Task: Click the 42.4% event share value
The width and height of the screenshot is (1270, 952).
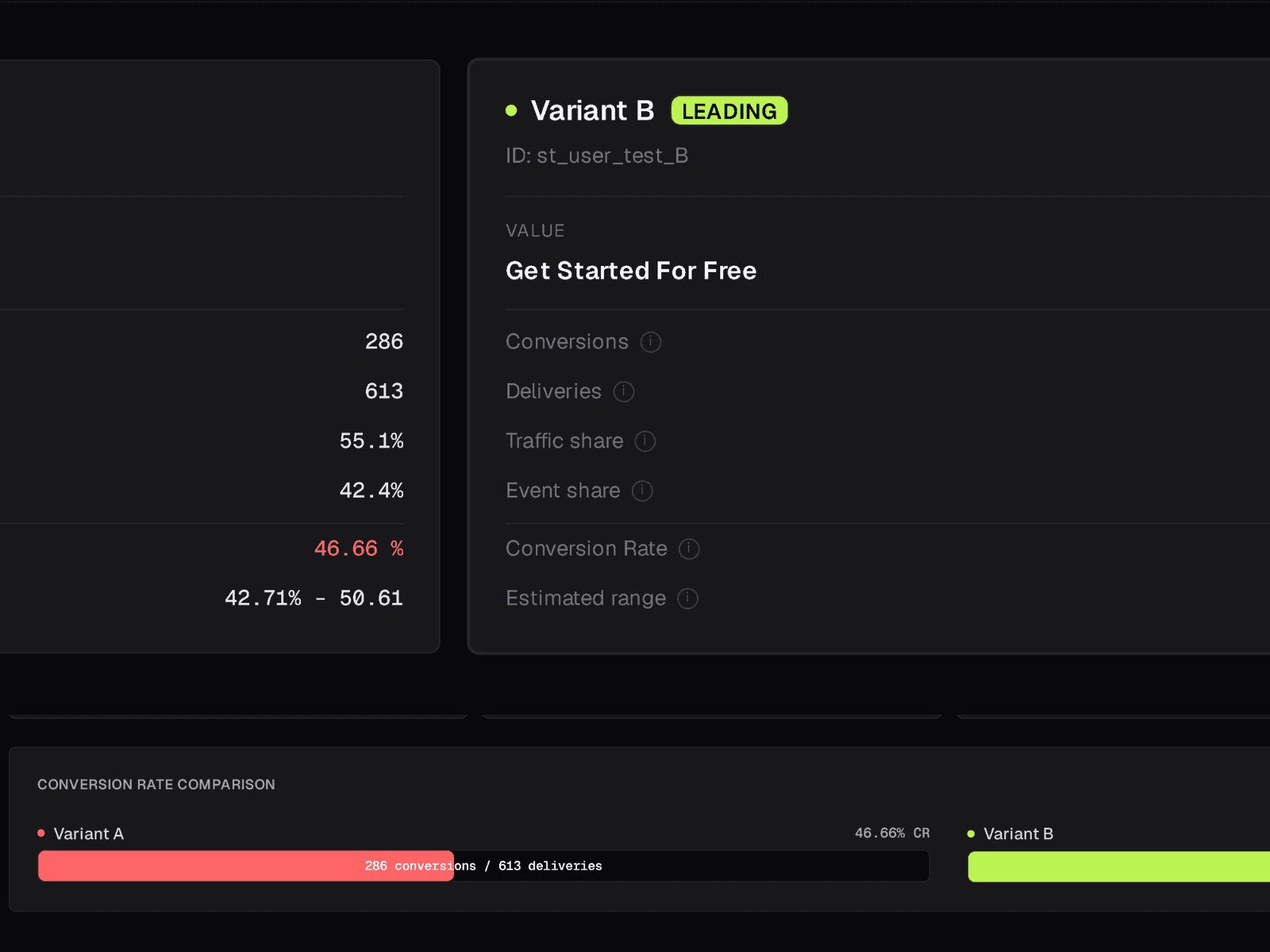Action: click(x=371, y=491)
